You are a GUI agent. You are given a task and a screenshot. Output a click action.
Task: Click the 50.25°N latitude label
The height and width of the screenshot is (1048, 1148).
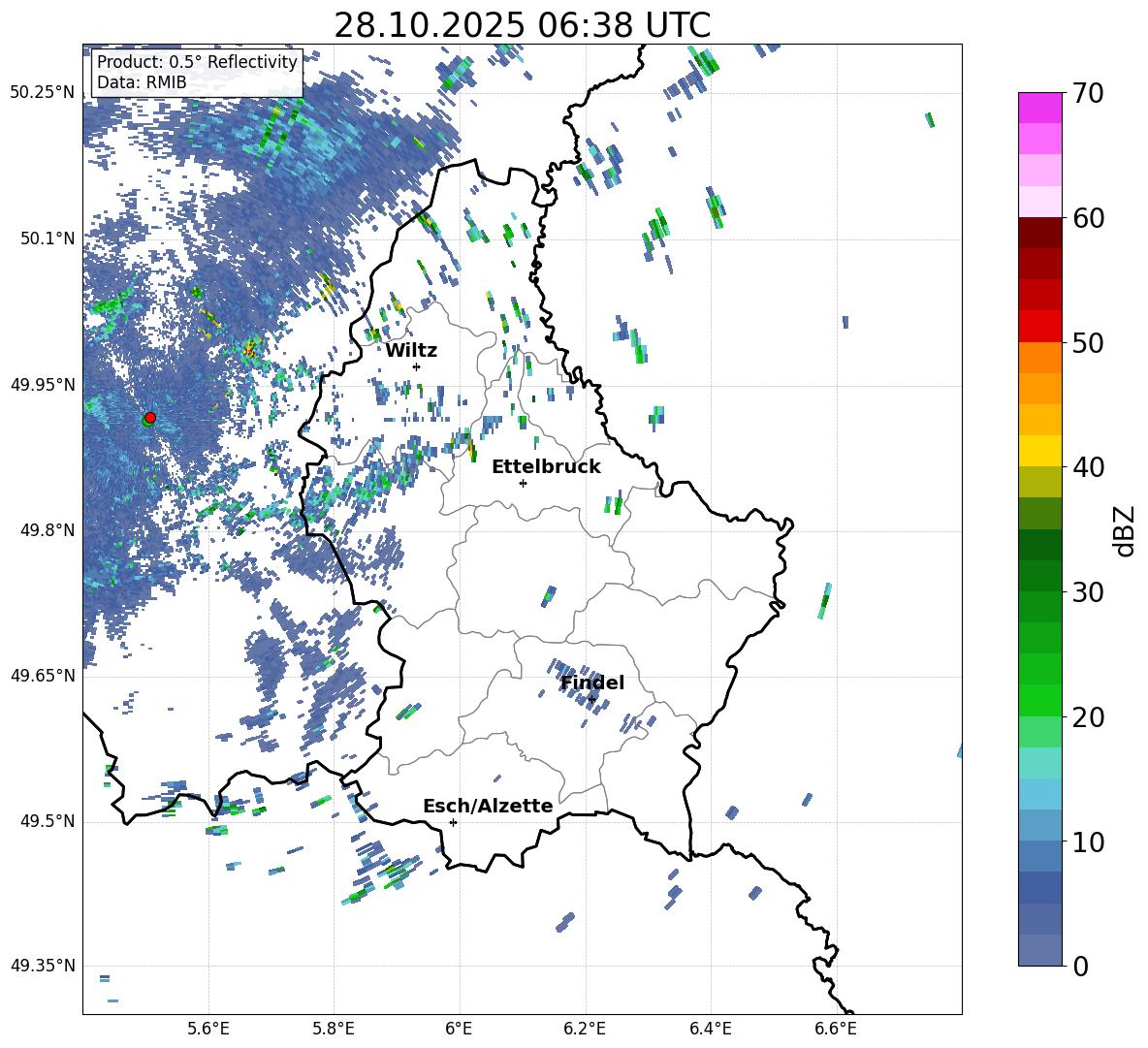tap(43, 93)
